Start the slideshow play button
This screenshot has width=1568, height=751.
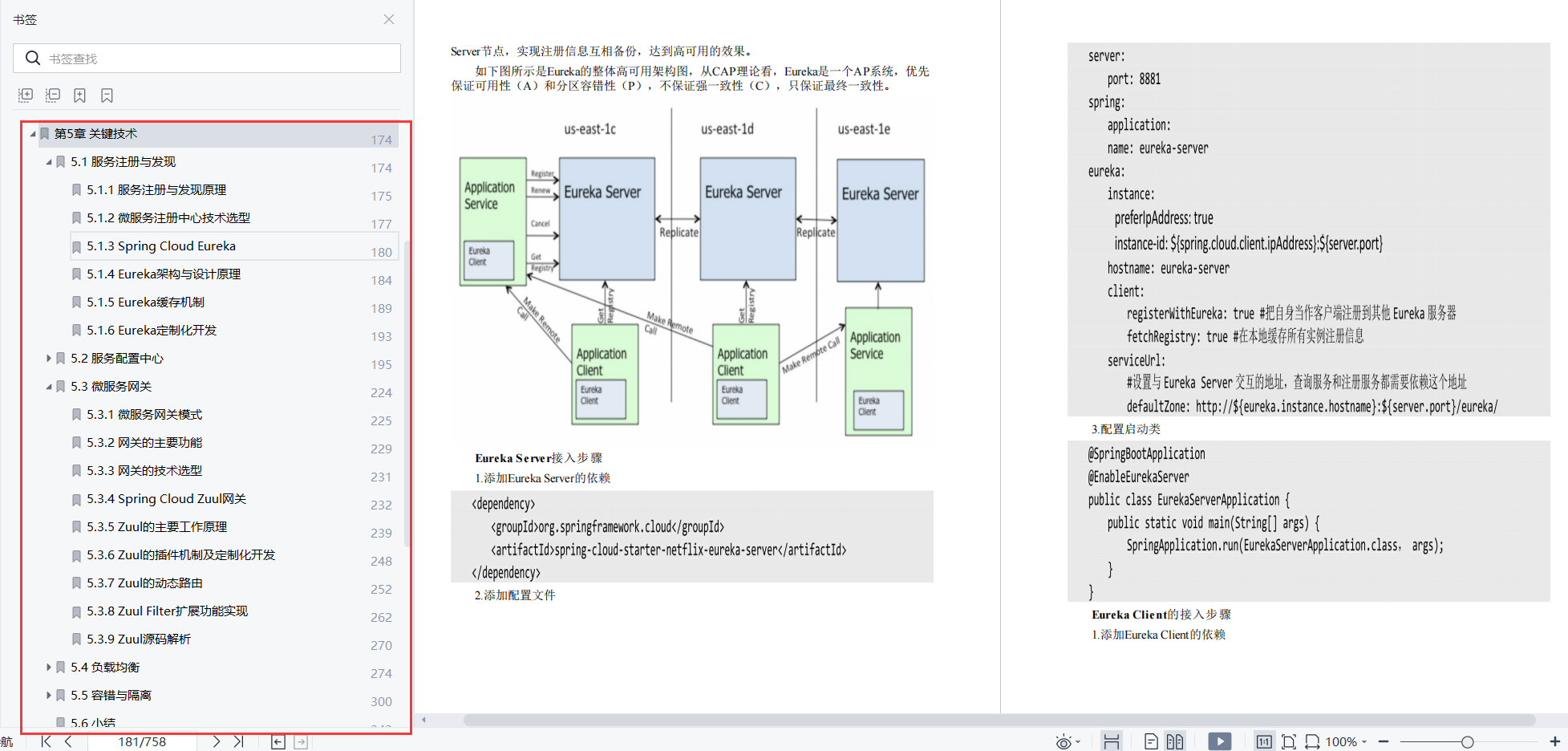click(x=1220, y=741)
